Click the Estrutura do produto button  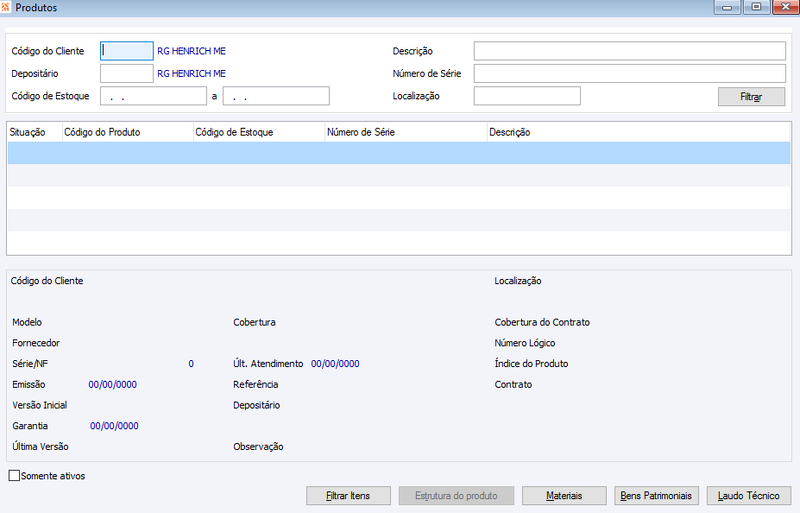[x=456, y=496]
